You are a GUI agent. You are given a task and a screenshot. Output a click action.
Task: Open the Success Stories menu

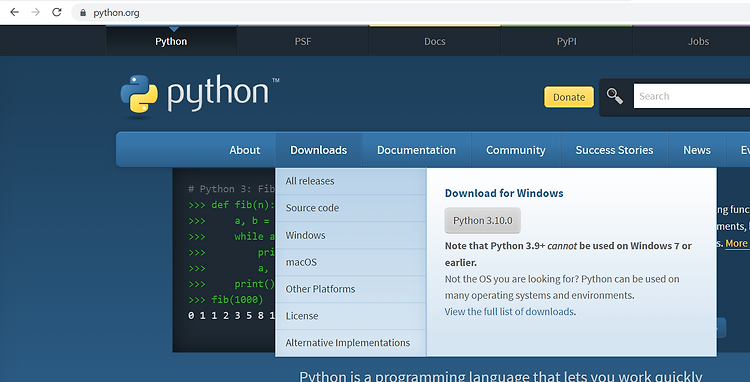[614, 150]
